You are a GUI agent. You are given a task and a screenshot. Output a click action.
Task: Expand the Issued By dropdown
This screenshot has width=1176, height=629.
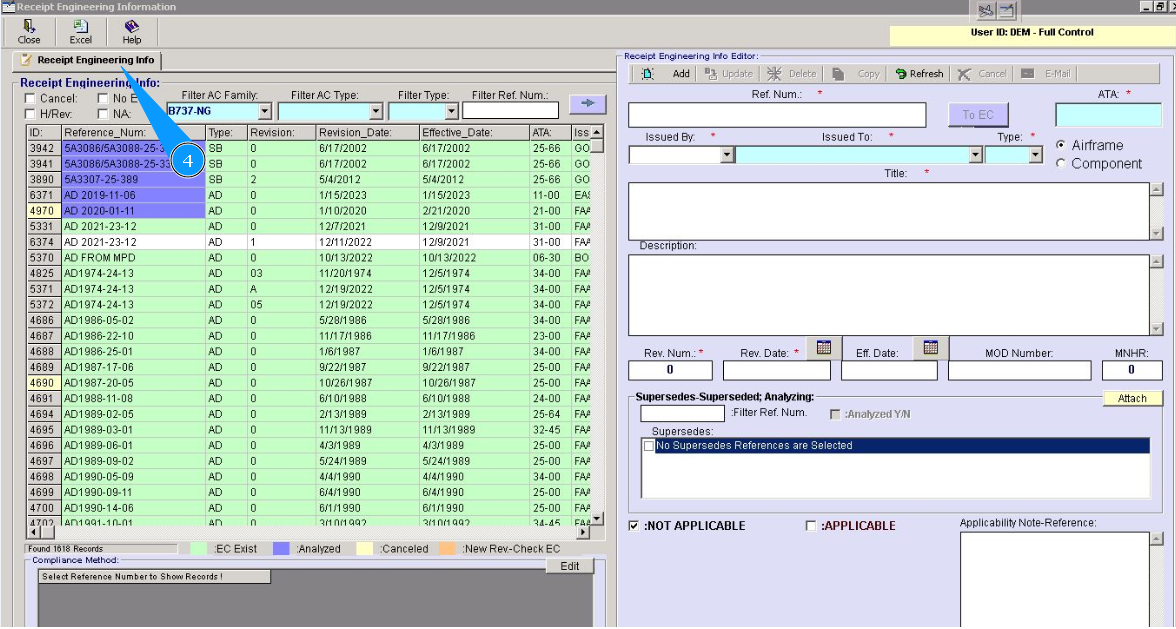tap(727, 155)
